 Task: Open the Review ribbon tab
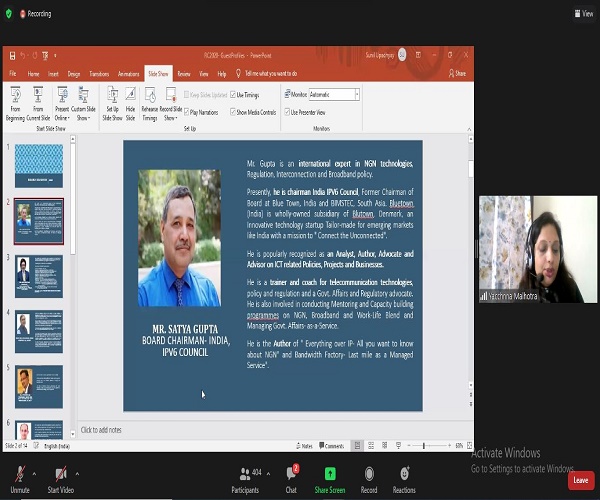click(x=184, y=73)
